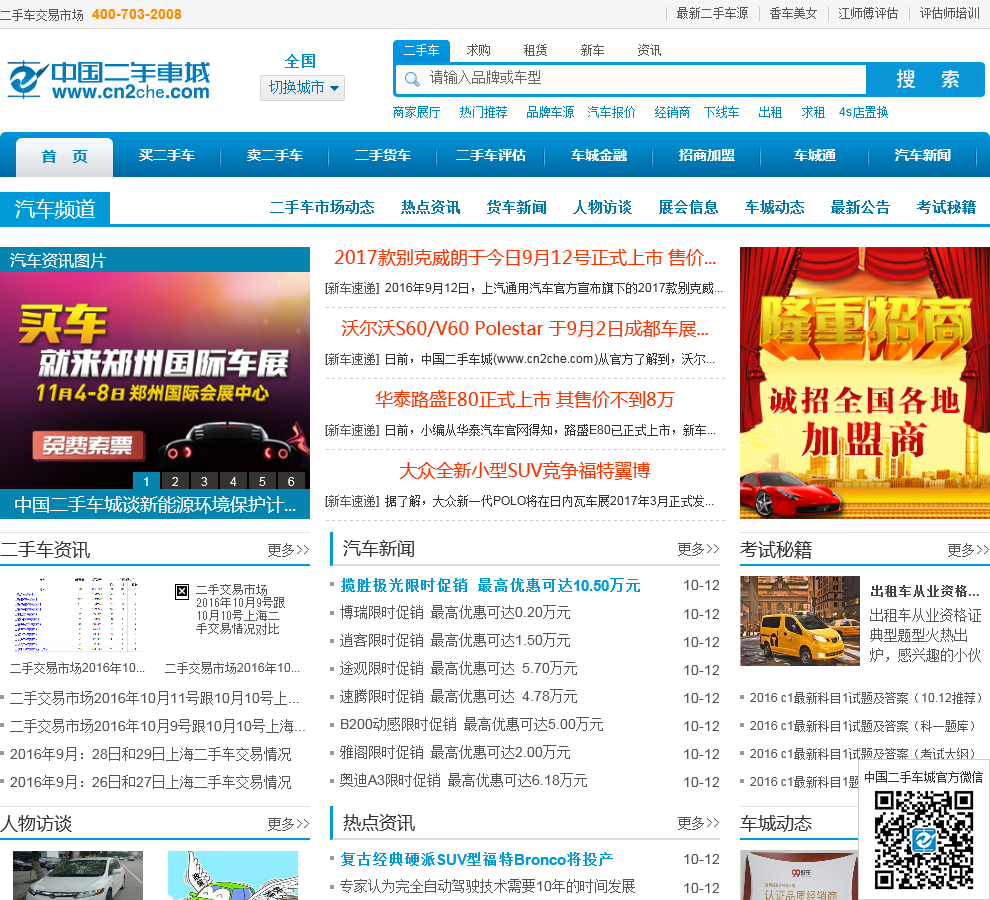Click the chart thumbnail in 二手车资讯
The height and width of the screenshot is (900, 990).
click(77, 614)
